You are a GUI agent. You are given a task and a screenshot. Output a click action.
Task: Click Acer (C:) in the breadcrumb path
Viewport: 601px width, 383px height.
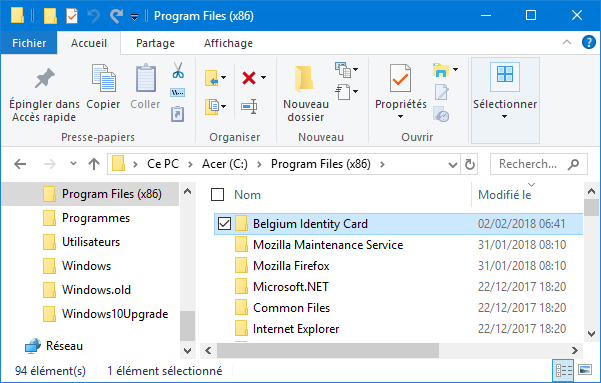pos(225,164)
